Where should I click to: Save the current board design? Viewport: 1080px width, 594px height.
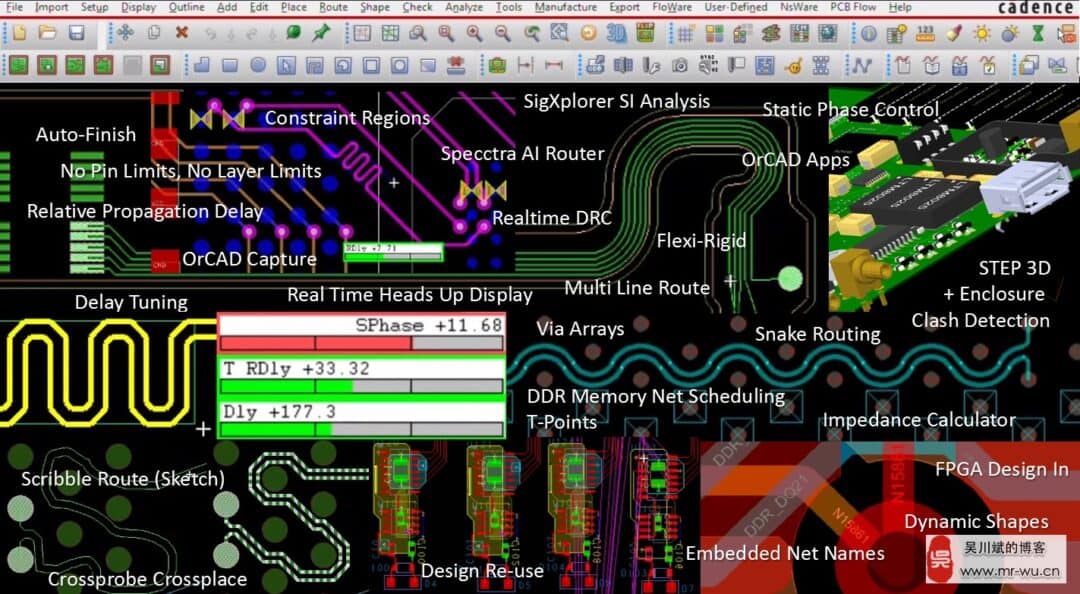(78, 33)
